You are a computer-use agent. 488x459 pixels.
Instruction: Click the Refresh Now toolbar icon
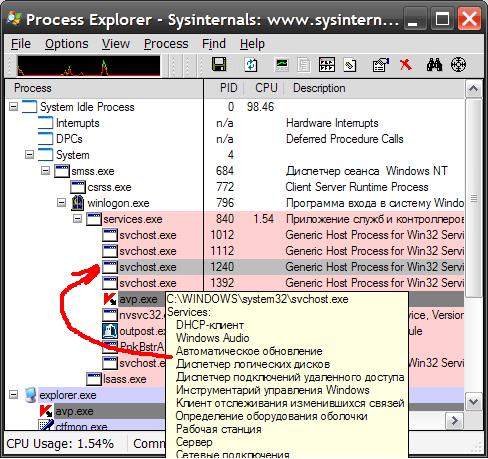tap(251, 65)
